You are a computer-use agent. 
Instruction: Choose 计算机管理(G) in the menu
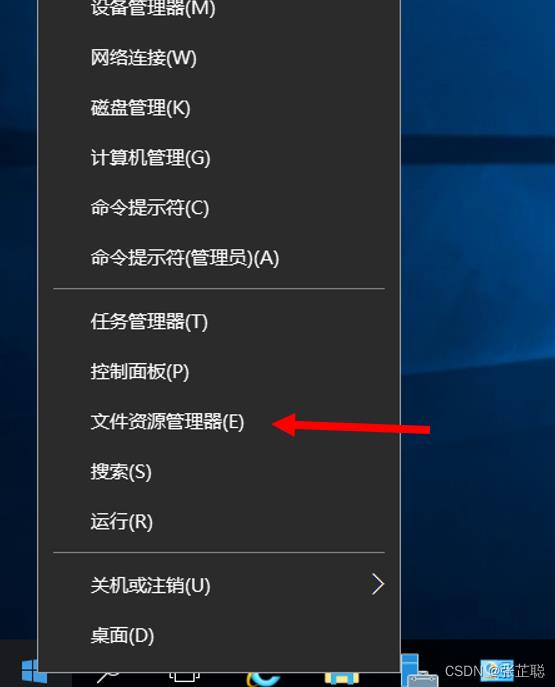tap(219, 158)
